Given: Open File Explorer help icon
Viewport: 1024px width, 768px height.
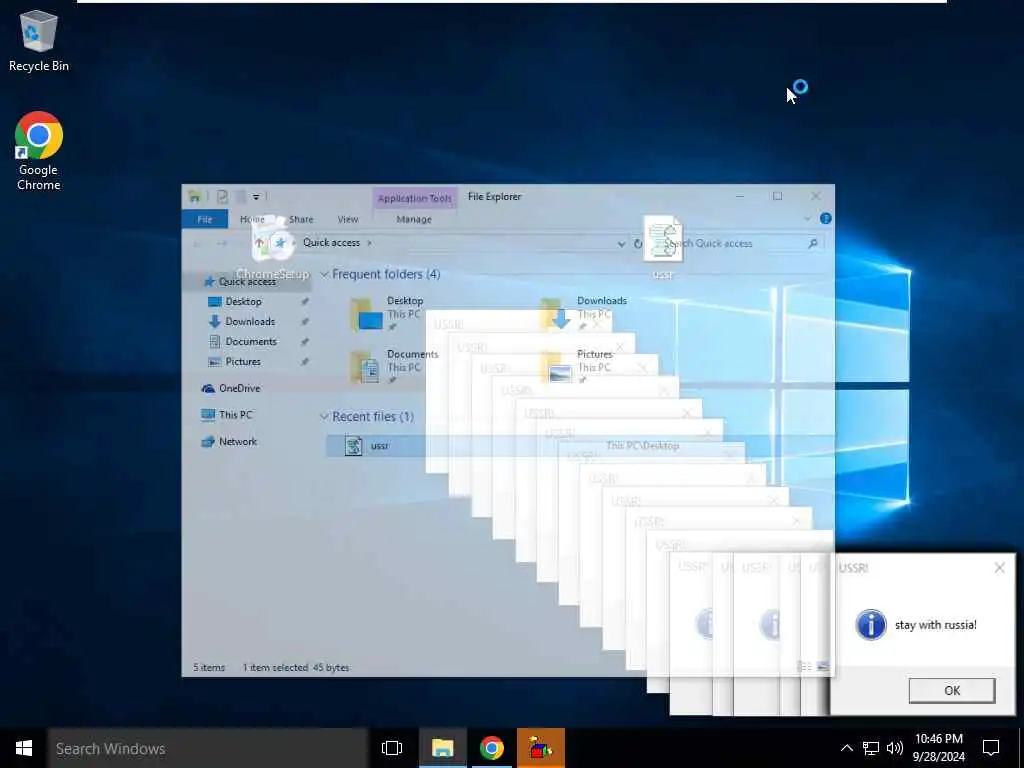Looking at the screenshot, I should point(825,219).
